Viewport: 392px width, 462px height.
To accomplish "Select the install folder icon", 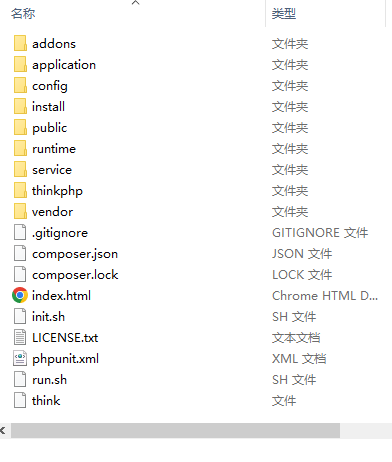I will 20,107.
